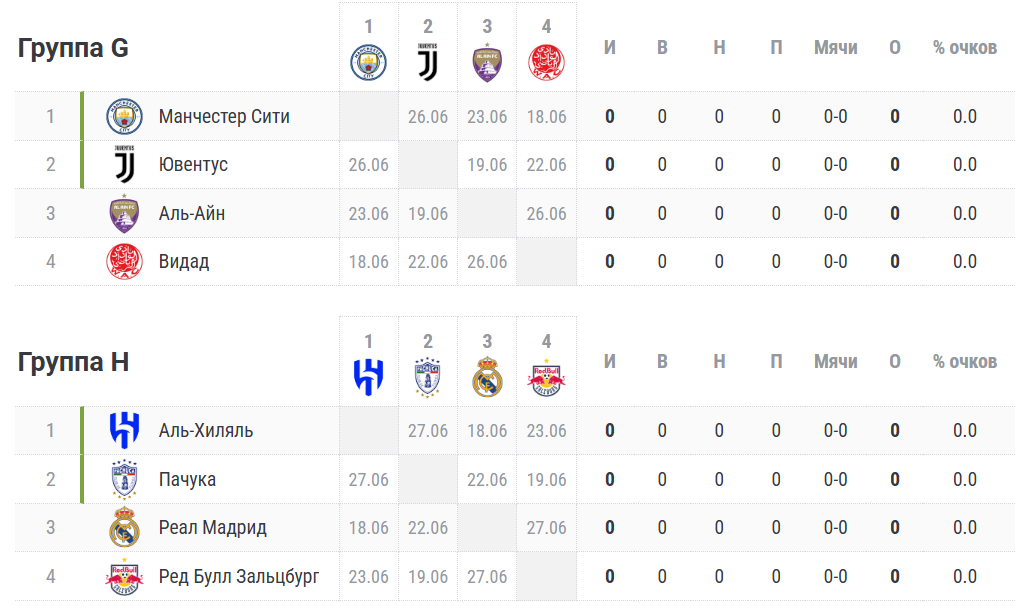The image size is (1028, 609).
Task: Click Al-Hilal logo in Group H header
Action: pos(368,377)
